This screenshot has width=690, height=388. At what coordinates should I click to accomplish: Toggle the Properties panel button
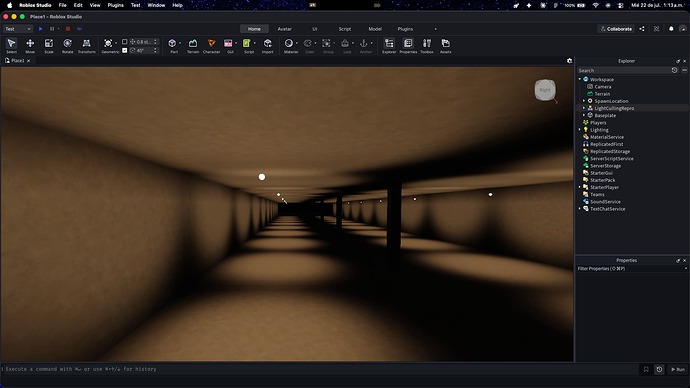tap(408, 45)
